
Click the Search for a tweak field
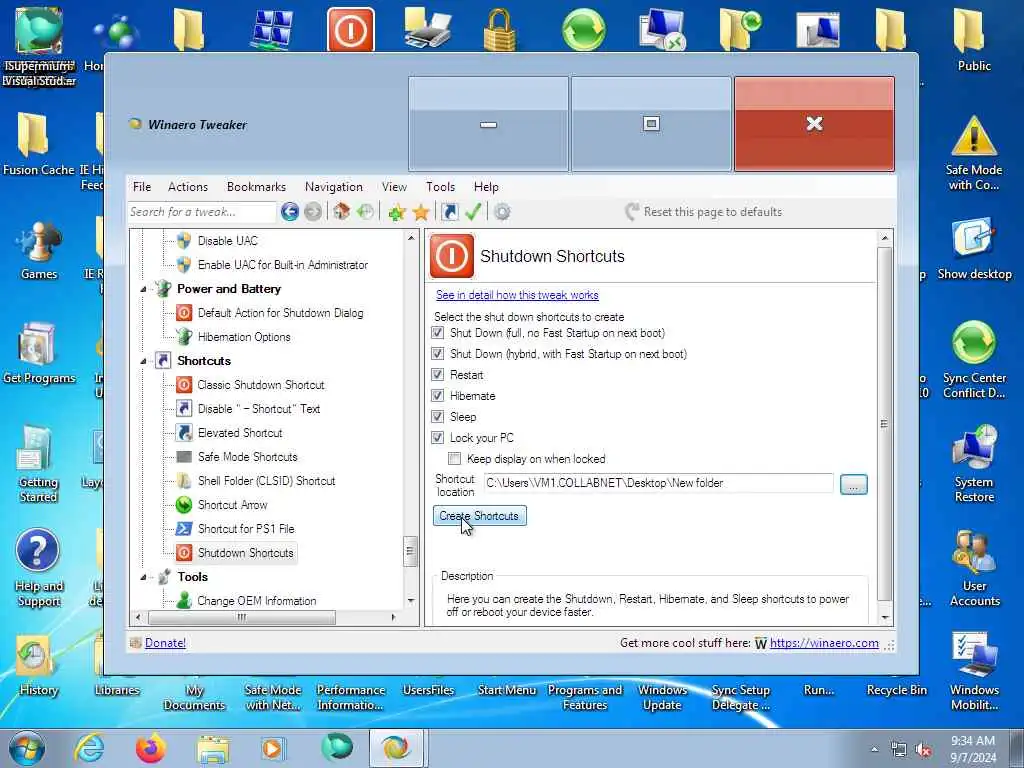(202, 212)
